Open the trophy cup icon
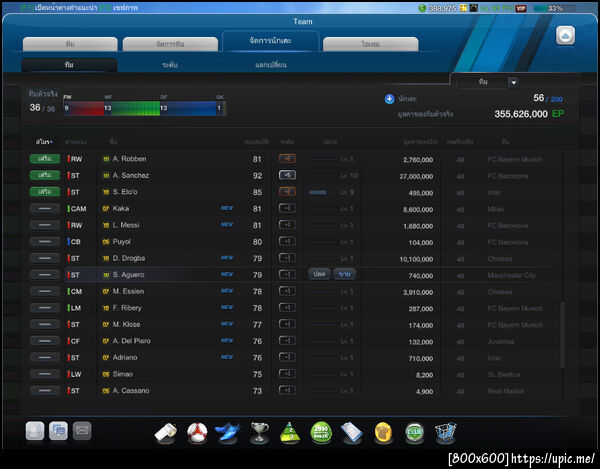This screenshot has width=600, height=469. click(259, 433)
